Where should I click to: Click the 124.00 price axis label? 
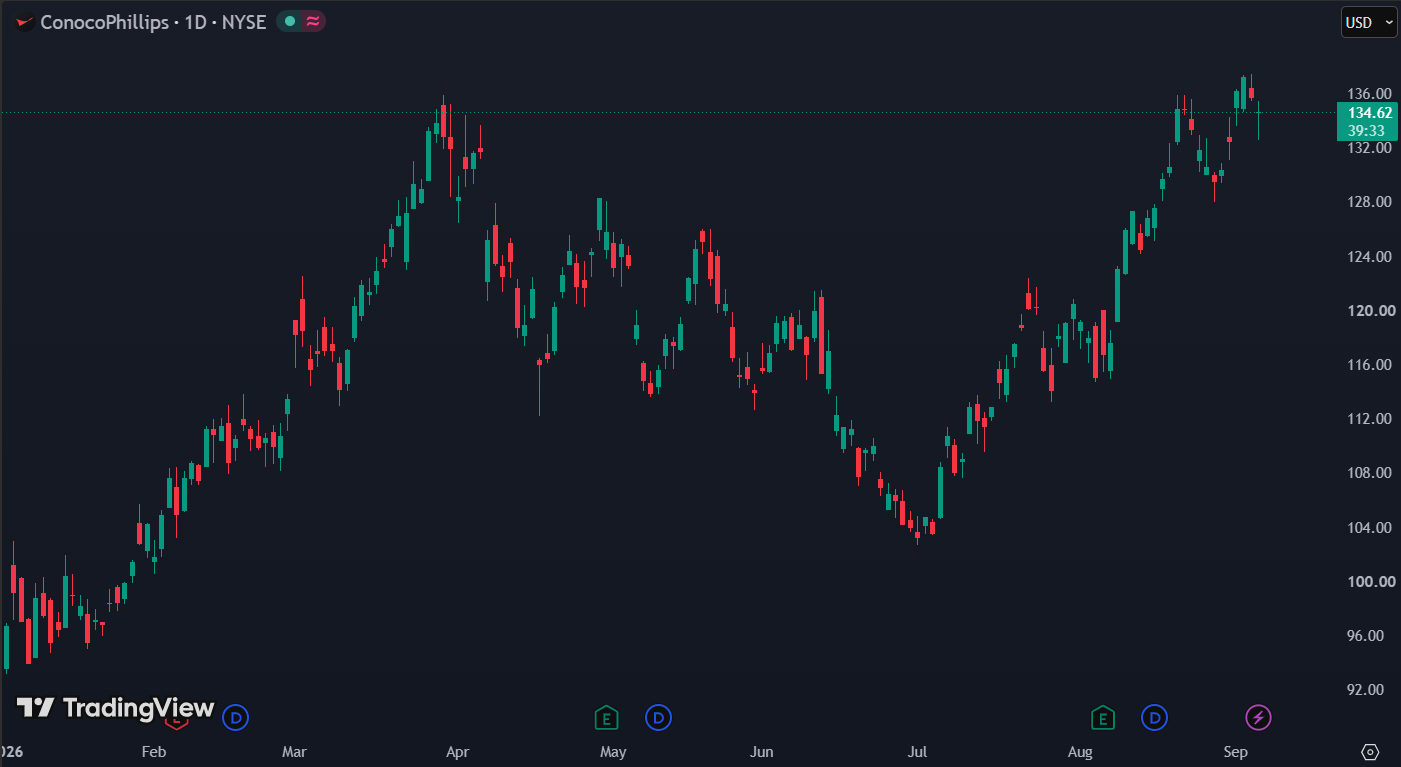pyautogui.click(x=1370, y=256)
